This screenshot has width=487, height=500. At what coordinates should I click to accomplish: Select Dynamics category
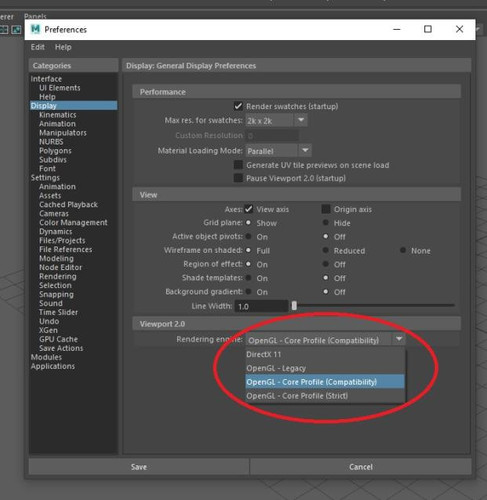click(x=55, y=232)
